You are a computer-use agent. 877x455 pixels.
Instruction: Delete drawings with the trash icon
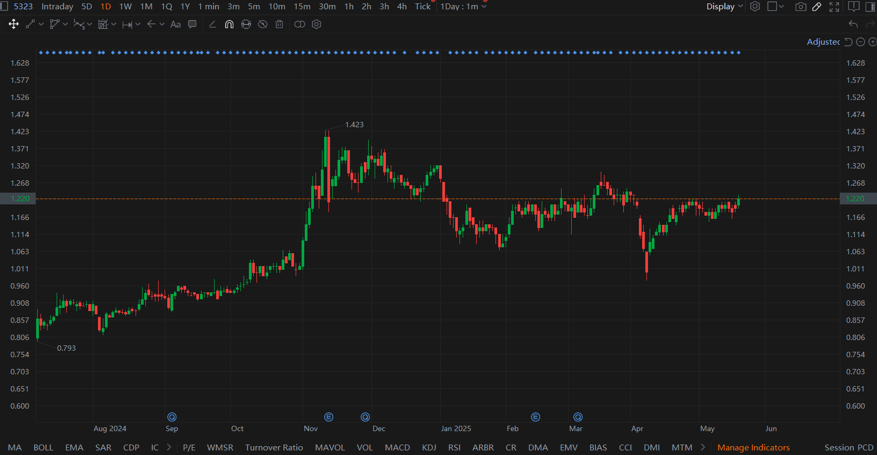click(279, 24)
